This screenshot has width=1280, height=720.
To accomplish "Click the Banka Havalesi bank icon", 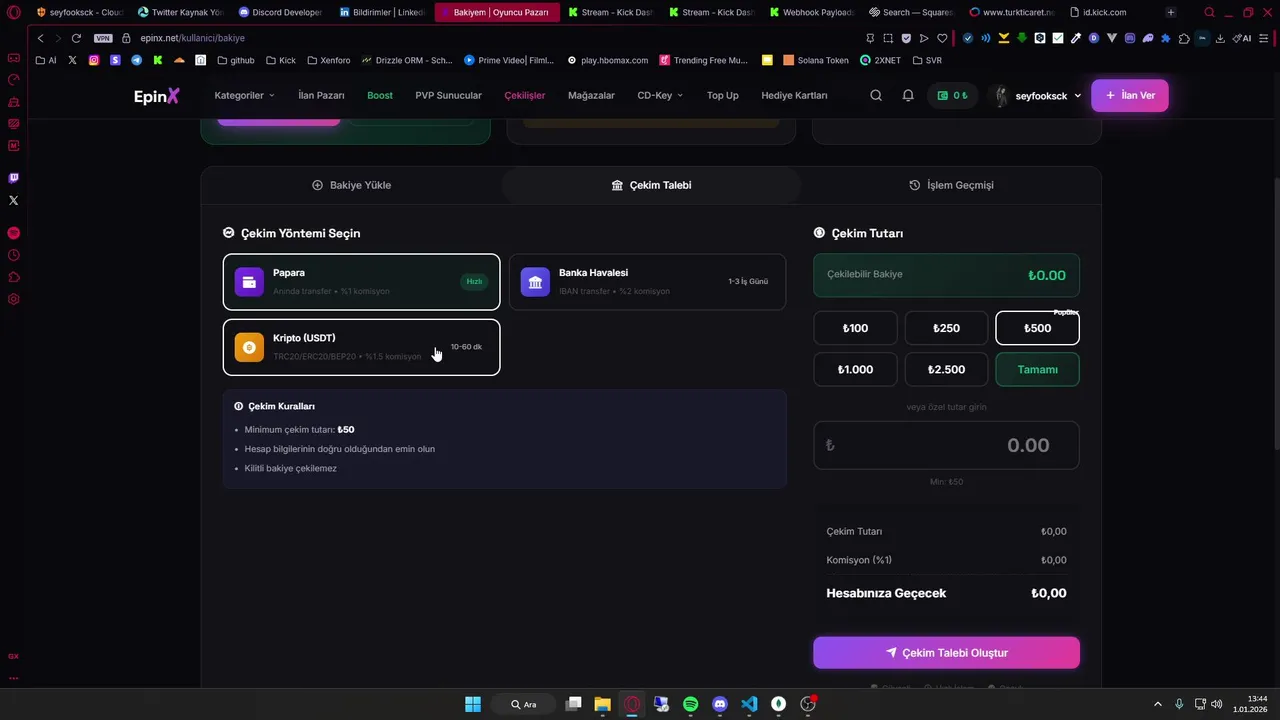I will tap(535, 282).
